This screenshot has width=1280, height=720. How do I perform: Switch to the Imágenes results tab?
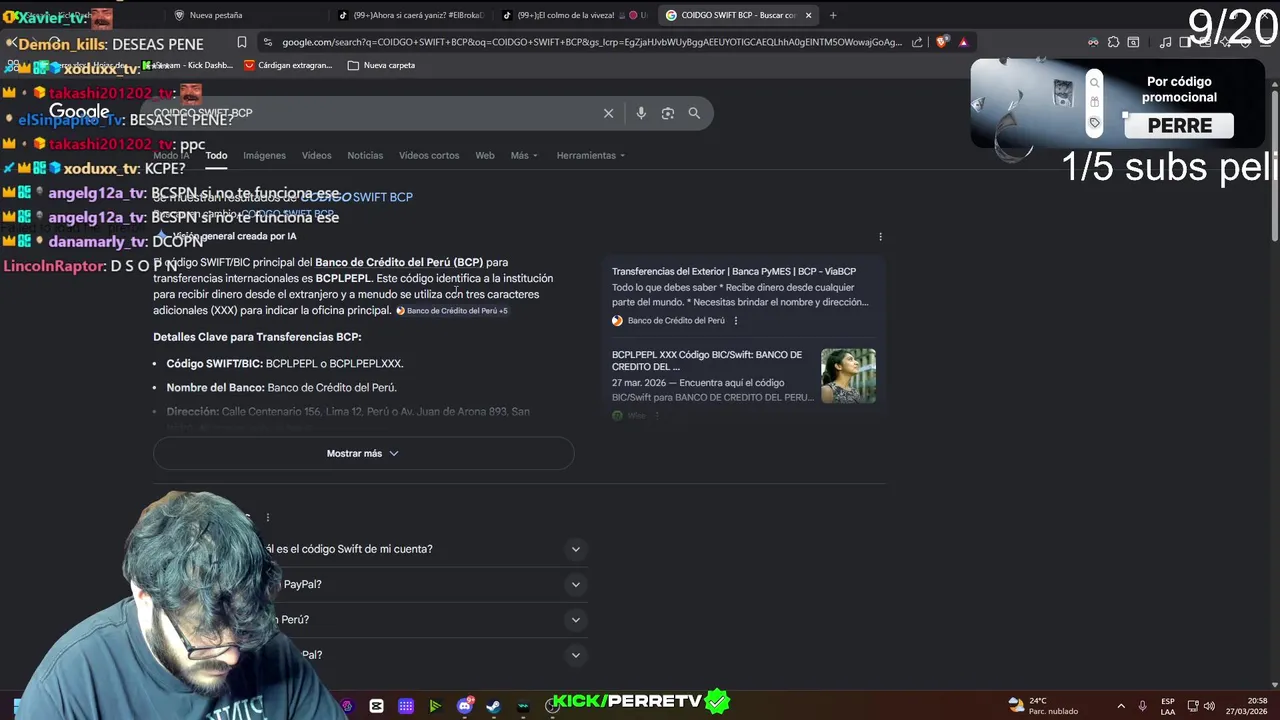point(264,155)
